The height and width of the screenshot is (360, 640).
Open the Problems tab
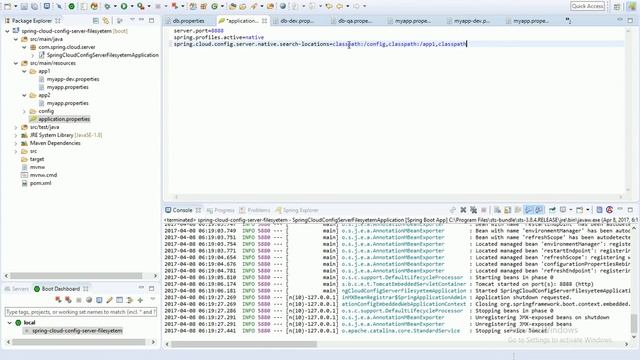coord(255,210)
